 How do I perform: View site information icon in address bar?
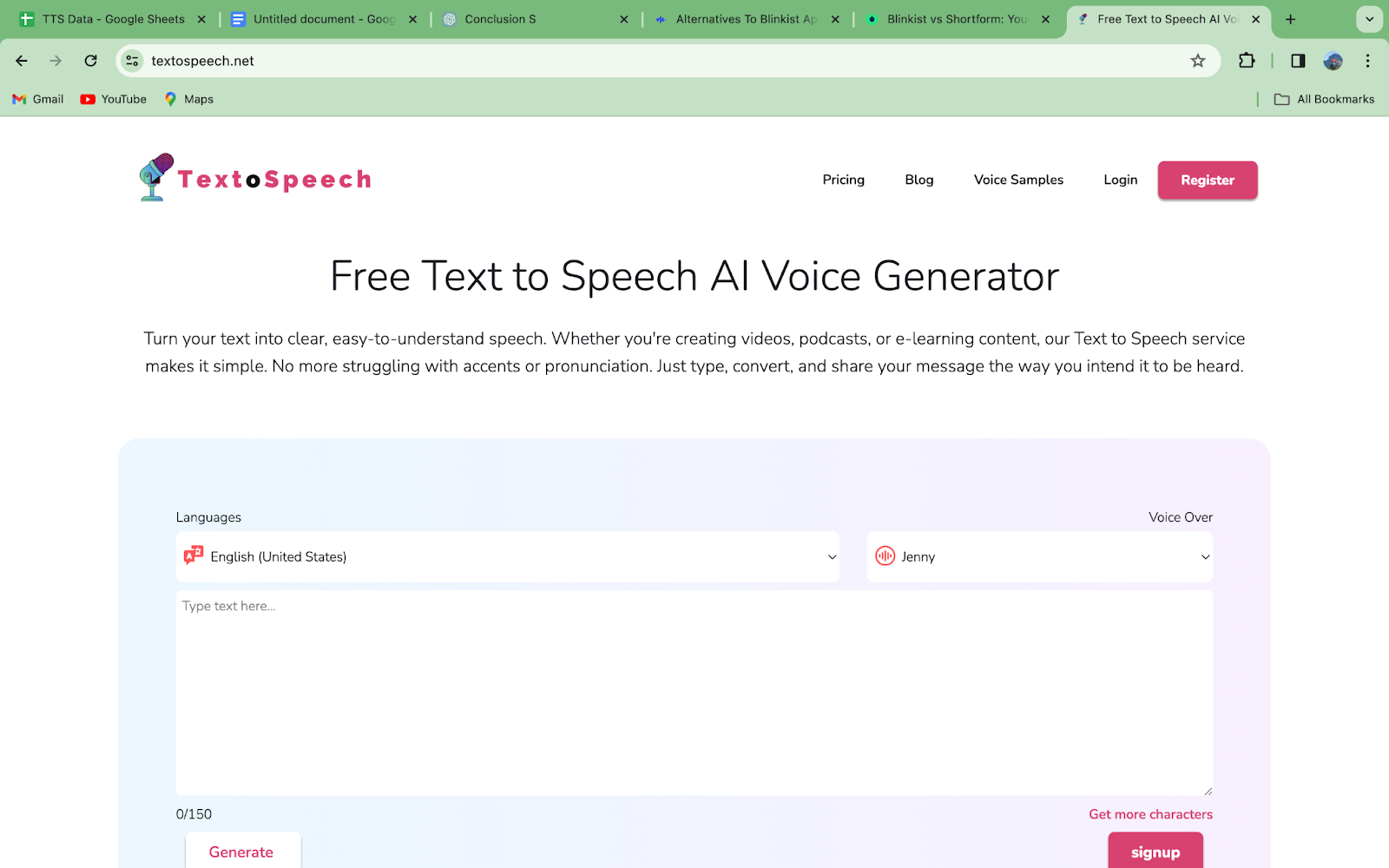click(x=132, y=61)
